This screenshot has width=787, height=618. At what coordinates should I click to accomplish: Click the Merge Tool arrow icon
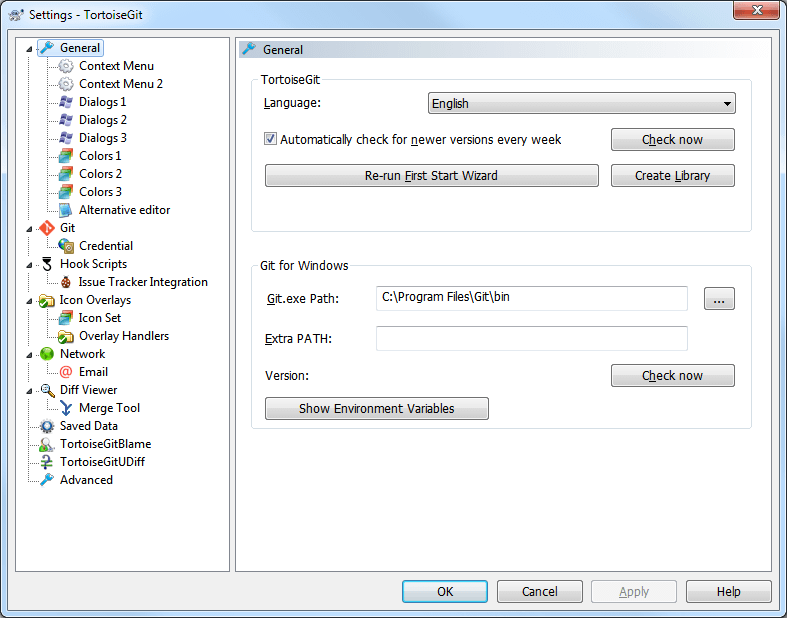click(66, 408)
